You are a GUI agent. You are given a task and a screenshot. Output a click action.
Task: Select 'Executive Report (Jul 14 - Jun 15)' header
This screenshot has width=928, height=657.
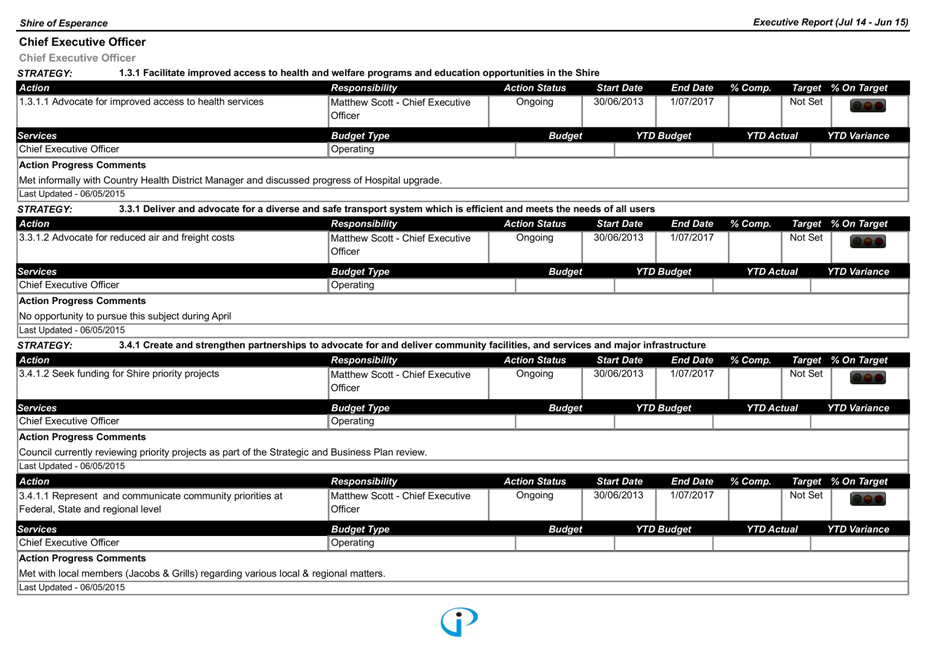coord(830,22)
